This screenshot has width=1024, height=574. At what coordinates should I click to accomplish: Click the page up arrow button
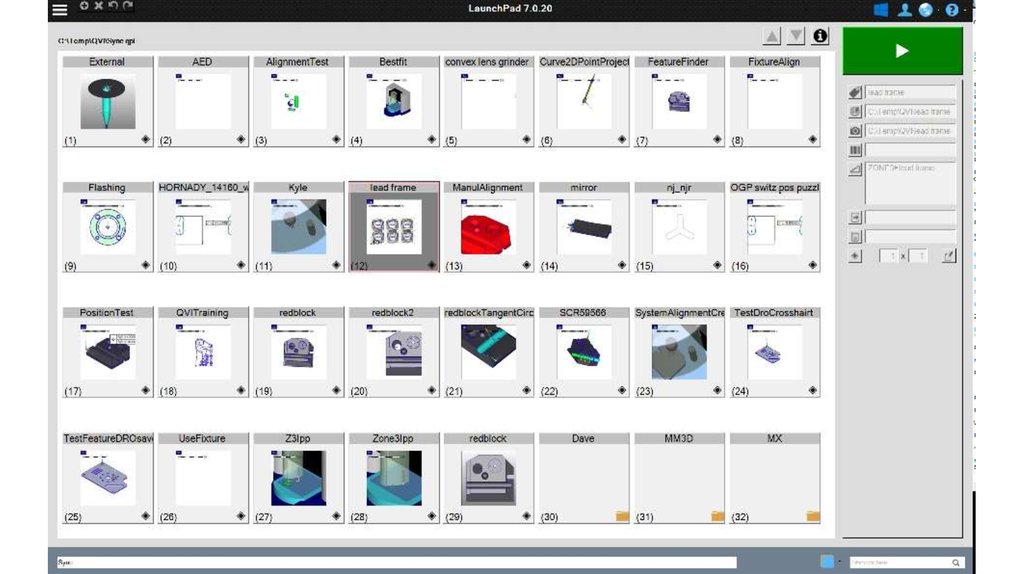pos(772,37)
